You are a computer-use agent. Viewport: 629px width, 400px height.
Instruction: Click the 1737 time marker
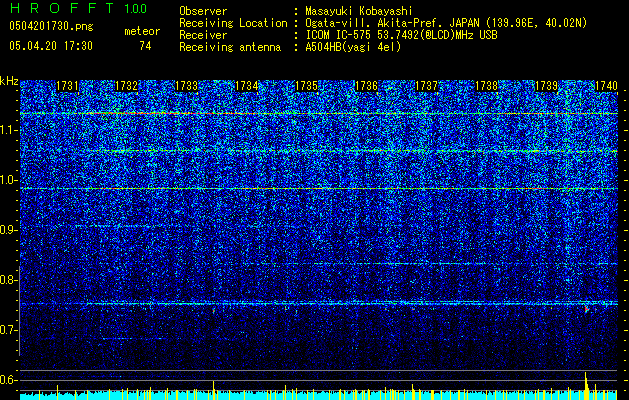[x=426, y=86]
